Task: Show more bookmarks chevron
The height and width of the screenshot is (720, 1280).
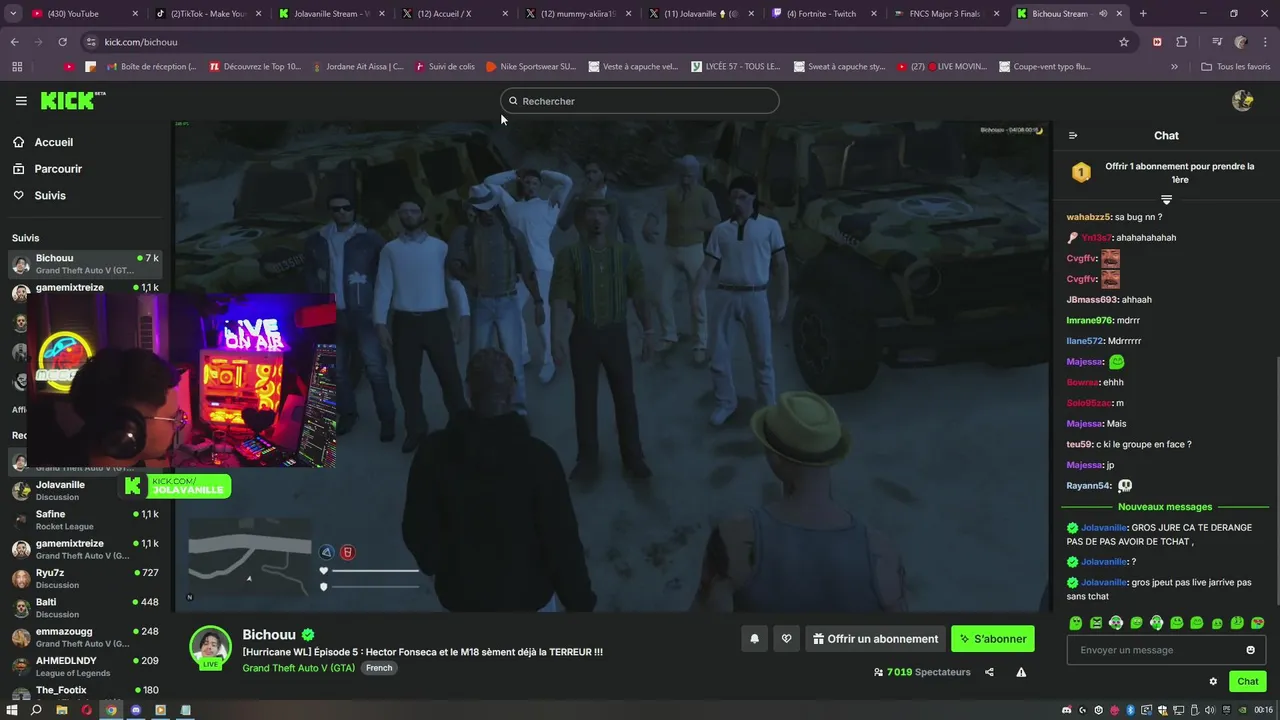Action: tap(1174, 67)
